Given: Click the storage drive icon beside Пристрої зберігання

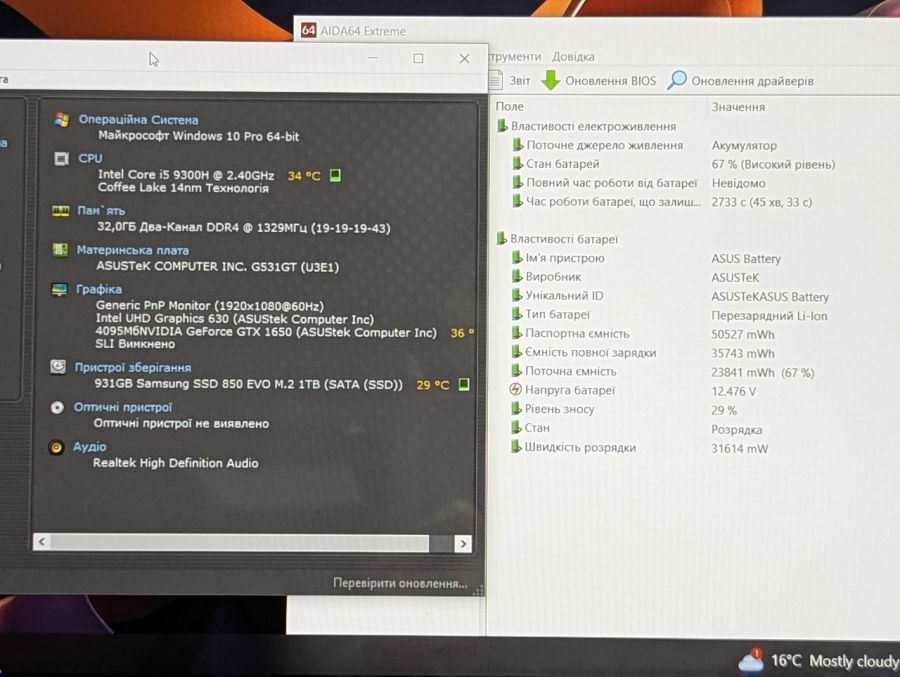Looking at the screenshot, I should point(58,367).
